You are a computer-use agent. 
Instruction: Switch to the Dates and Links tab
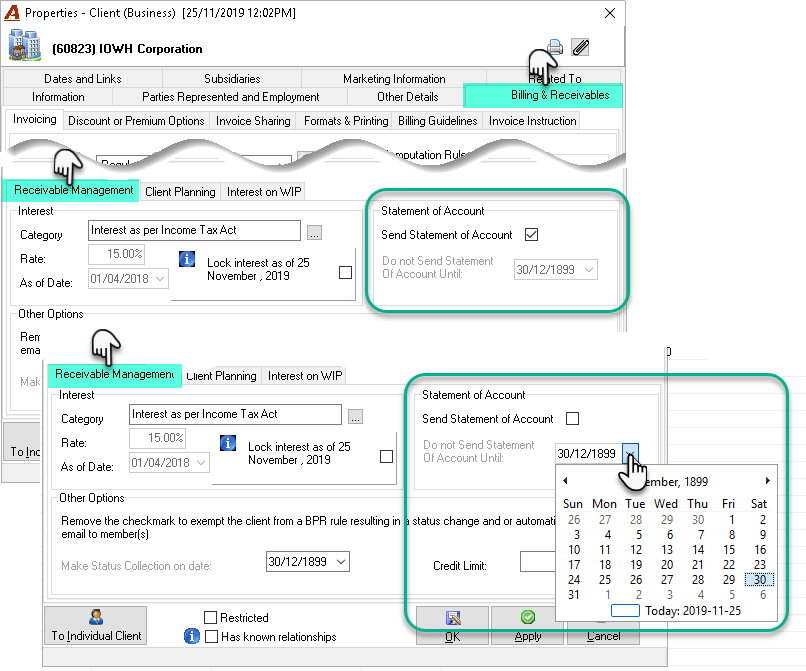tap(83, 79)
